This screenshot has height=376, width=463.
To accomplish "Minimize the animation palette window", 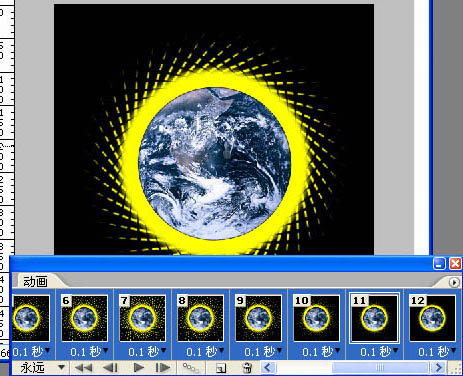I will click(439, 263).
